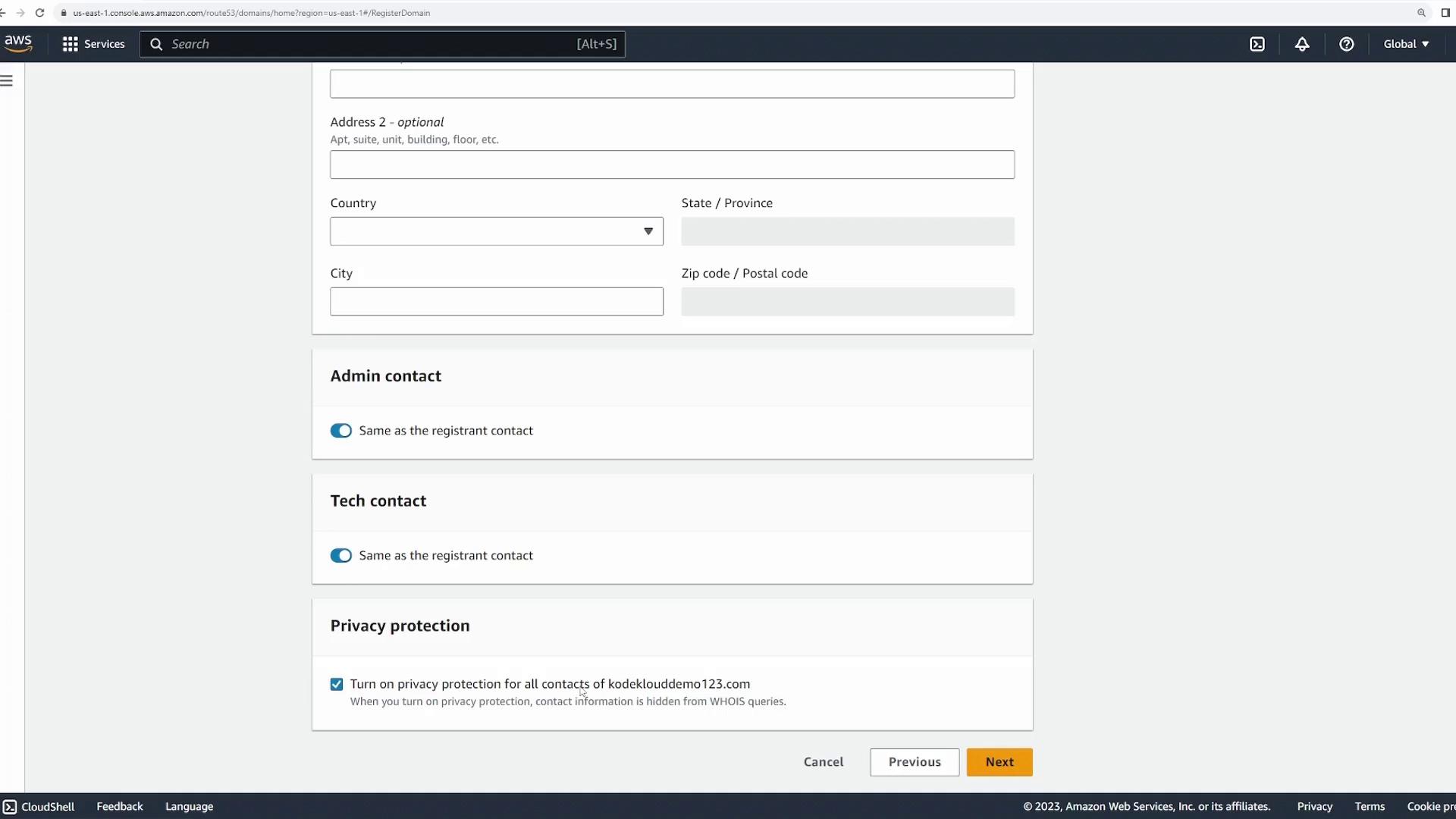
Task: Open the help question-mark icon
Action: pyautogui.click(x=1347, y=44)
